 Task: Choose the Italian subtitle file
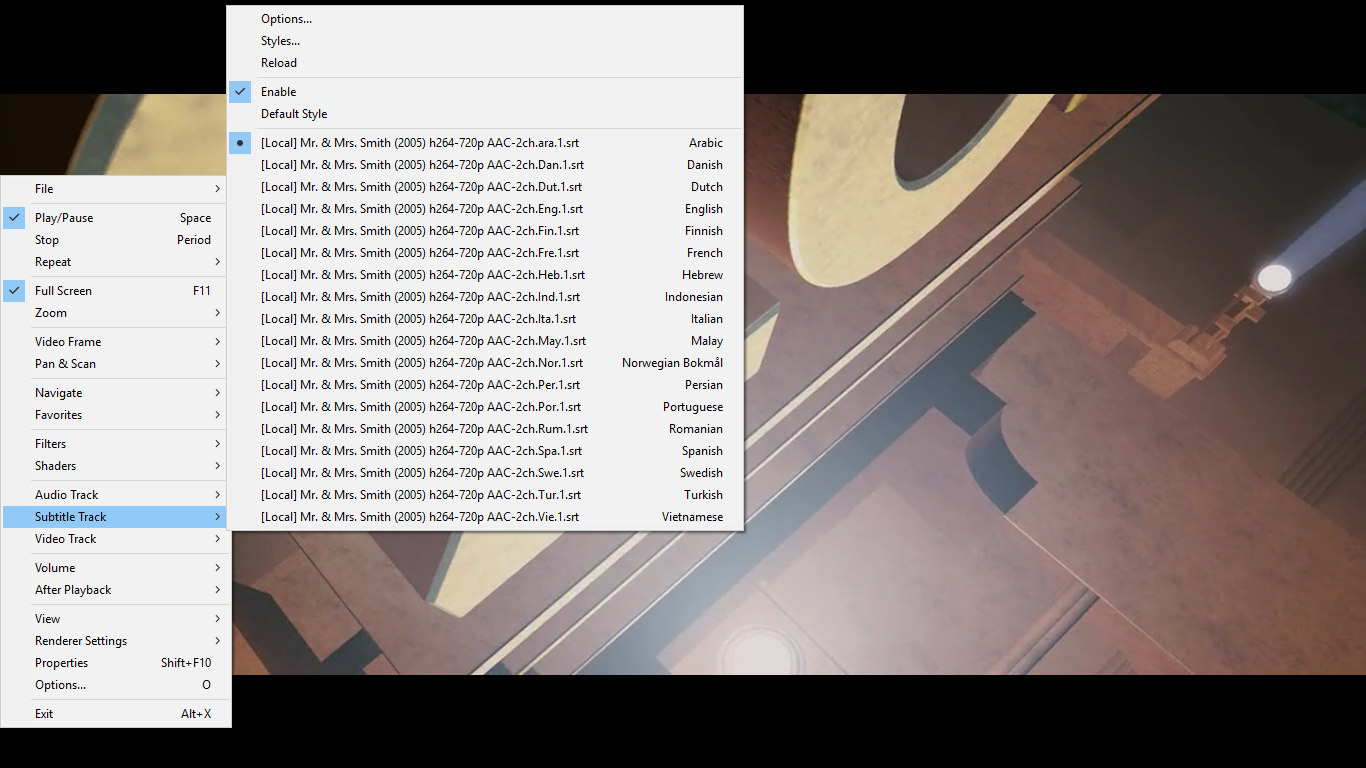485,319
